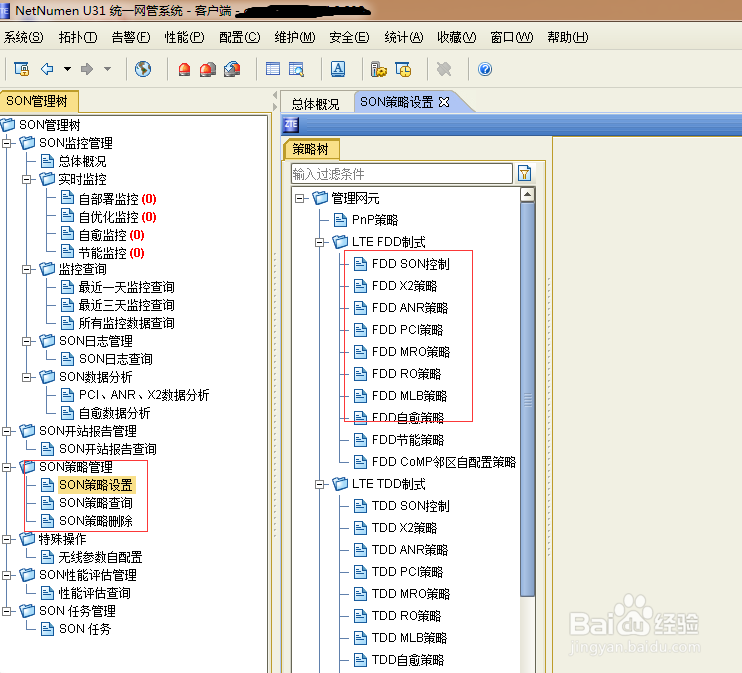The image size is (742, 673).
Task: Collapse the SON监控管理 folder
Action: [x=7, y=143]
